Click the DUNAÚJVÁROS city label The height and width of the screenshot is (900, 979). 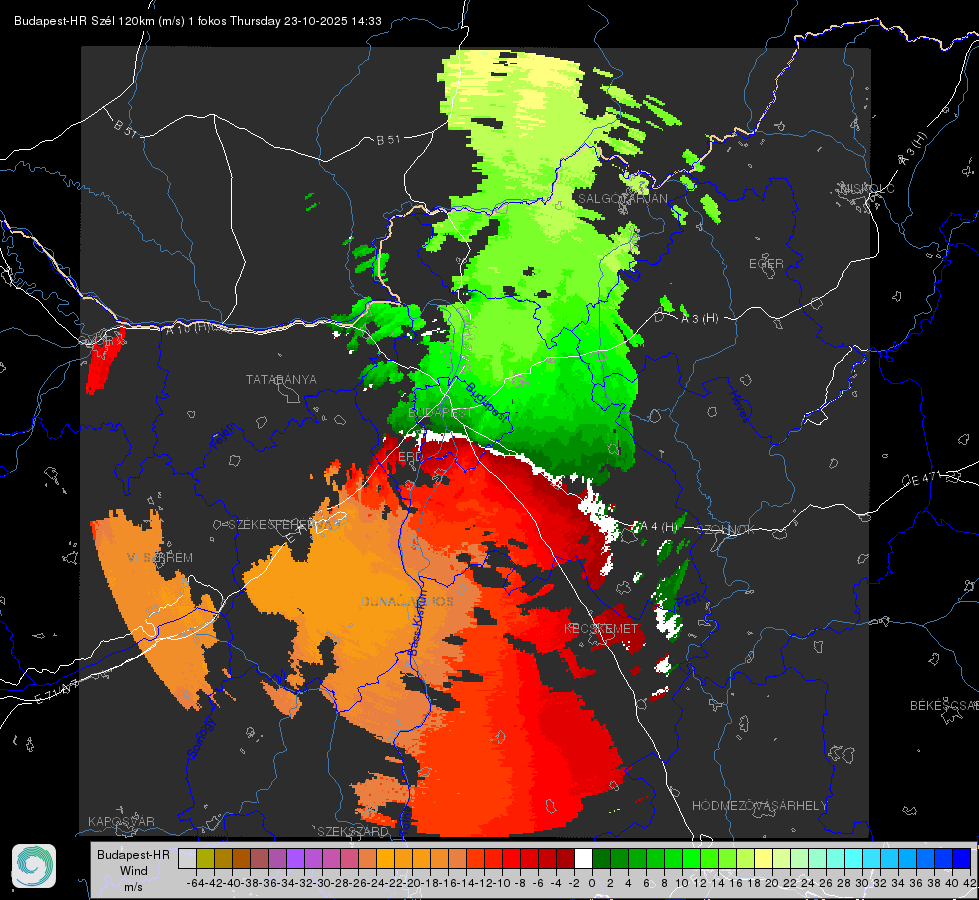(407, 601)
